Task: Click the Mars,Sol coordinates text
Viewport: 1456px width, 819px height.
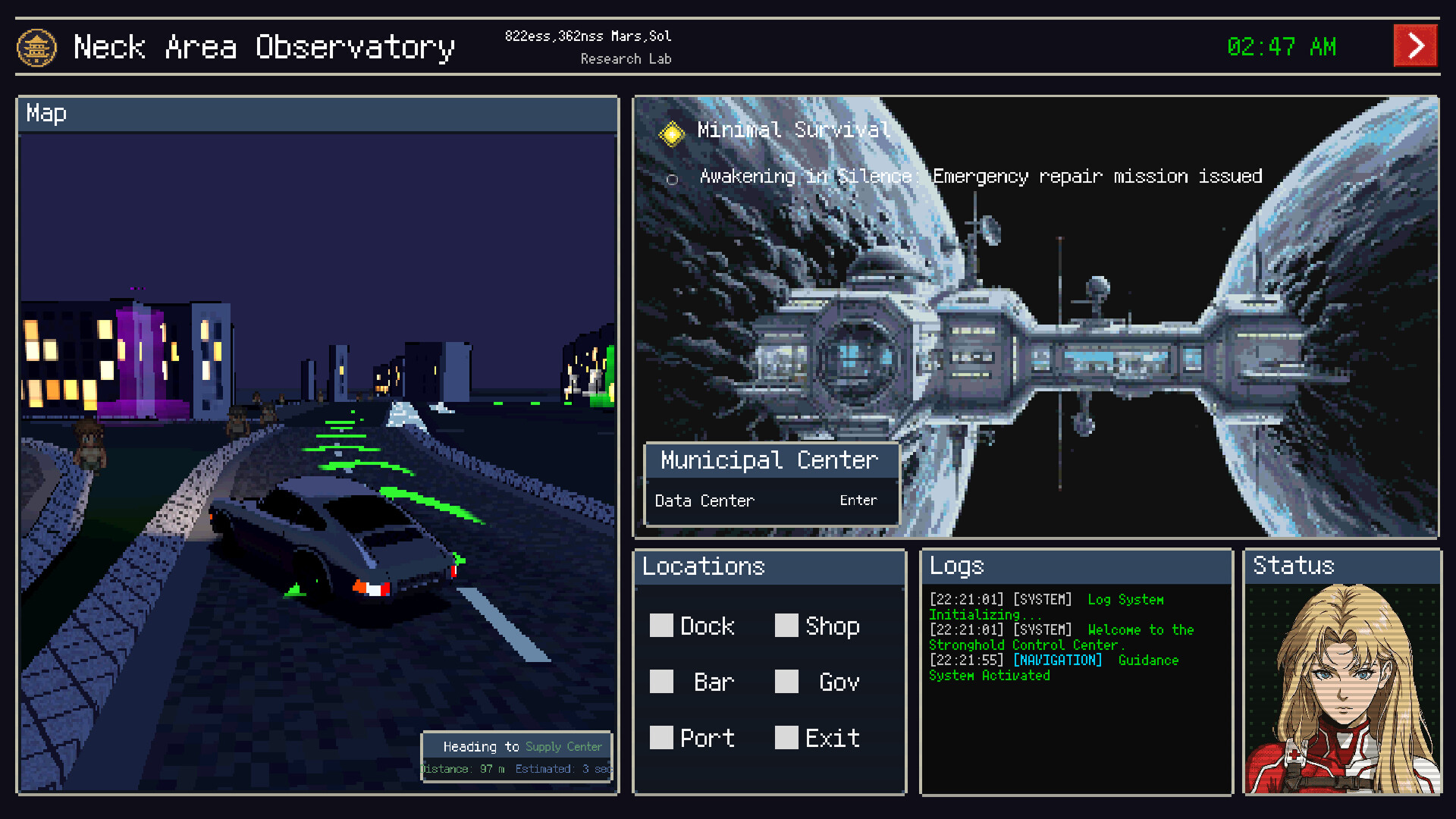Action: (x=588, y=36)
